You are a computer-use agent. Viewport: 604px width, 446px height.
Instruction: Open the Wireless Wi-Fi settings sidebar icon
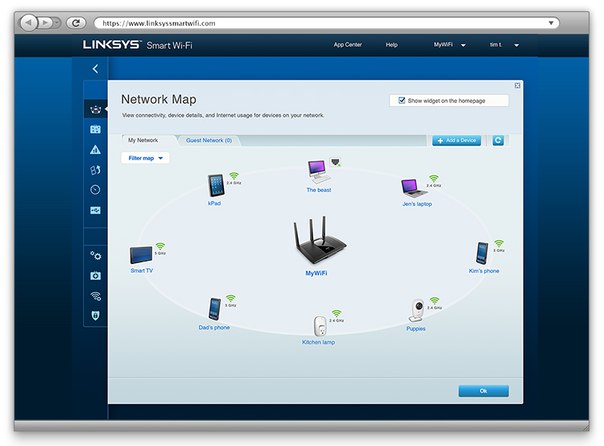(x=95, y=296)
